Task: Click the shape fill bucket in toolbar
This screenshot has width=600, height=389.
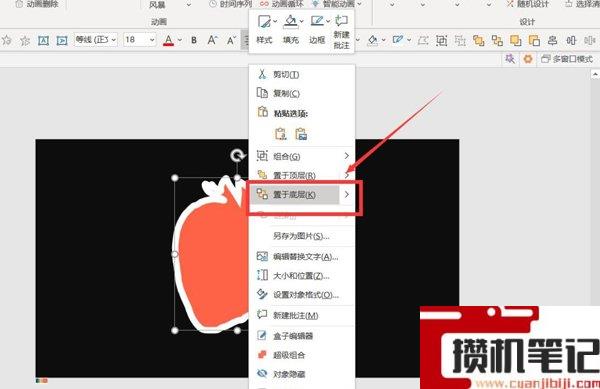Action: pos(372,40)
